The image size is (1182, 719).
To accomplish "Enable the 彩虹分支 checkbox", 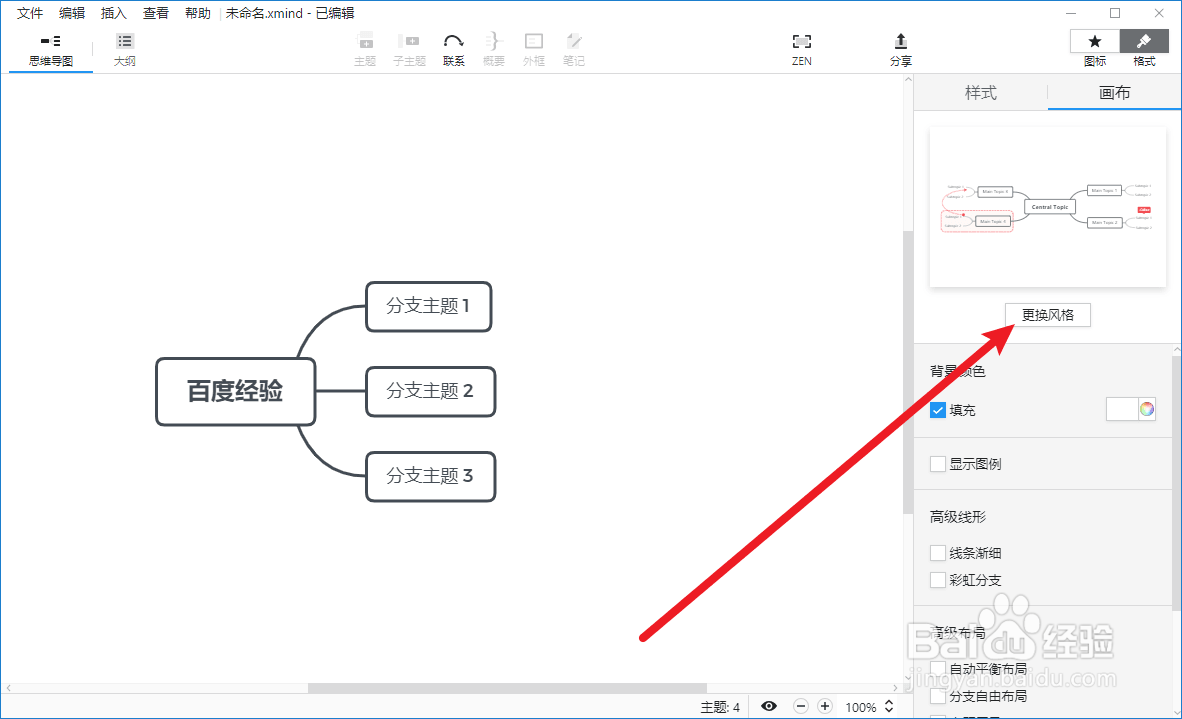I will (x=938, y=580).
